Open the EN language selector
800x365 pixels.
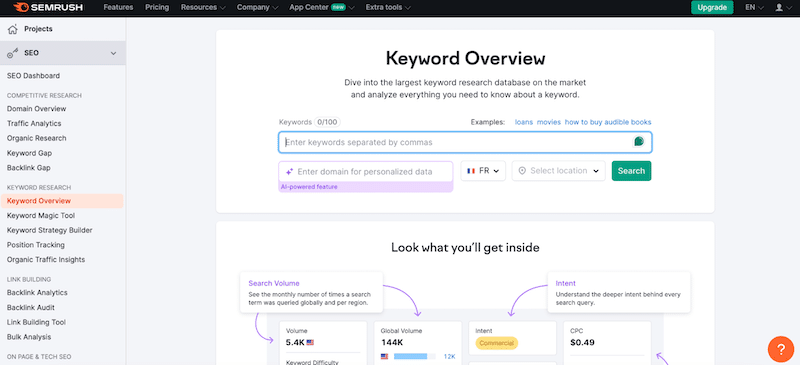point(755,8)
